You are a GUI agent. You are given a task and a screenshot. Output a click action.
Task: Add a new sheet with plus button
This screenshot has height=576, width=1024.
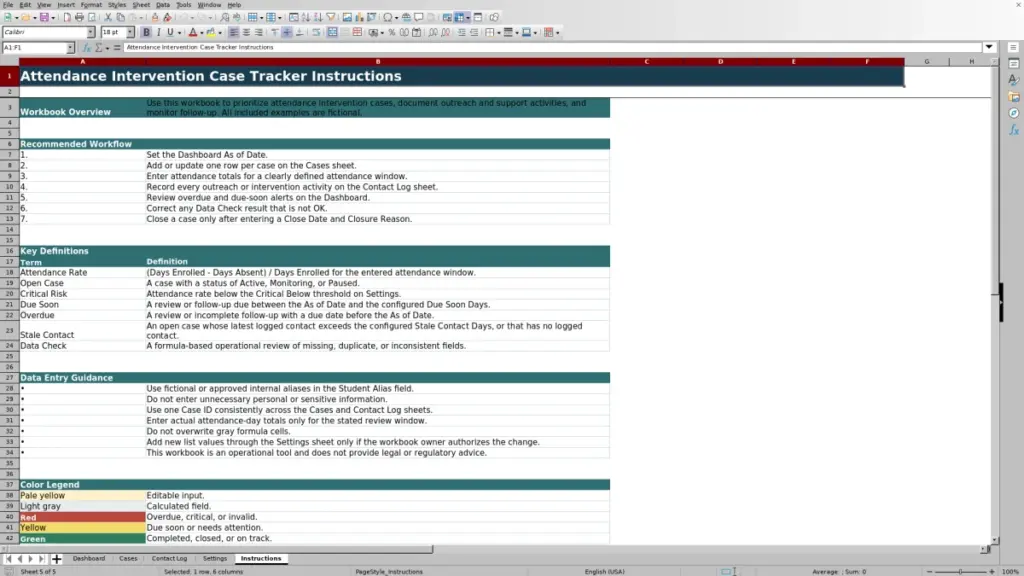pos(56,558)
